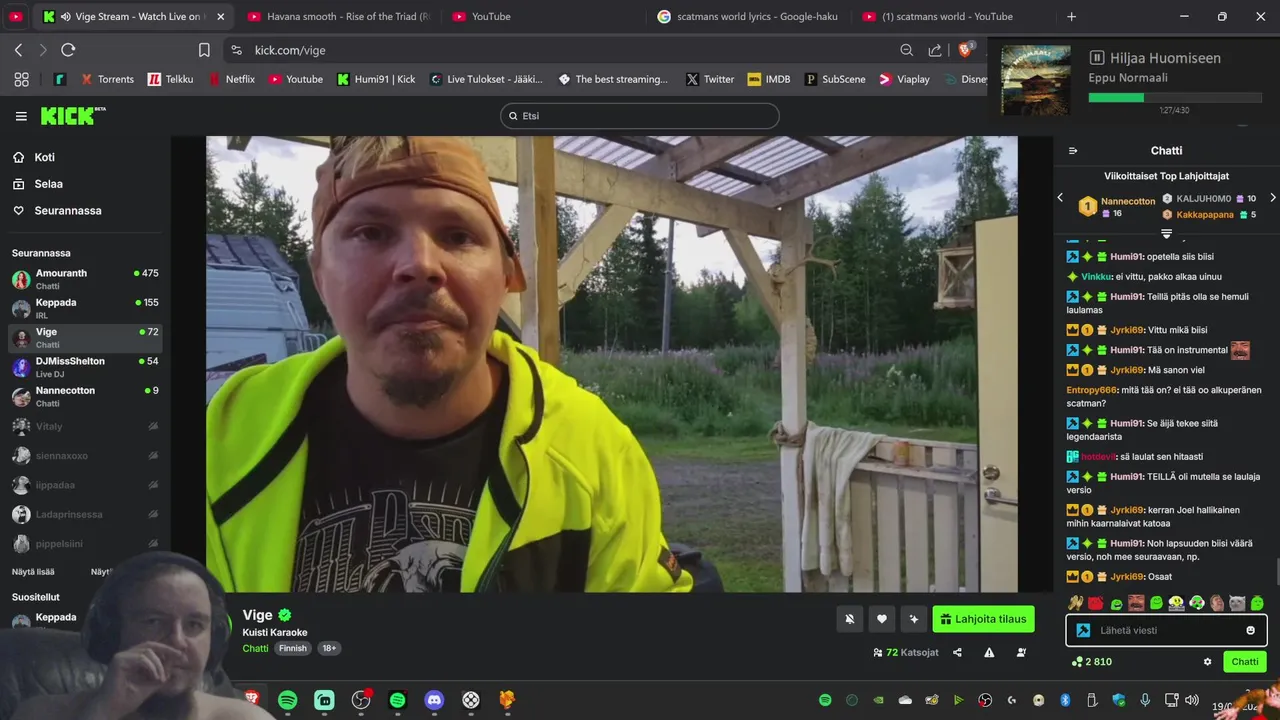The image size is (1280, 720).
Task: Click the 18+ tag
Action: (x=329, y=648)
